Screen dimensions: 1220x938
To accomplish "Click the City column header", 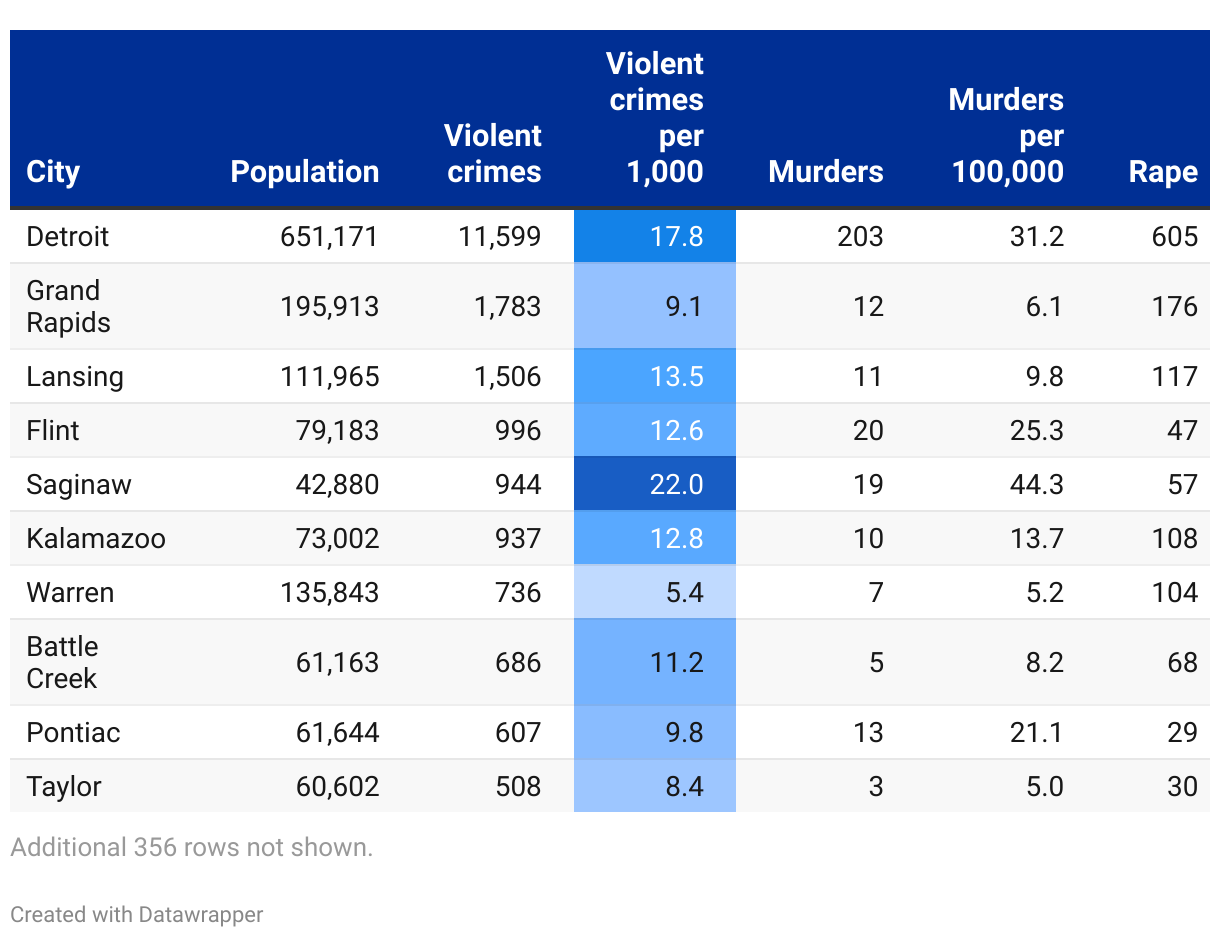I will [x=53, y=172].
